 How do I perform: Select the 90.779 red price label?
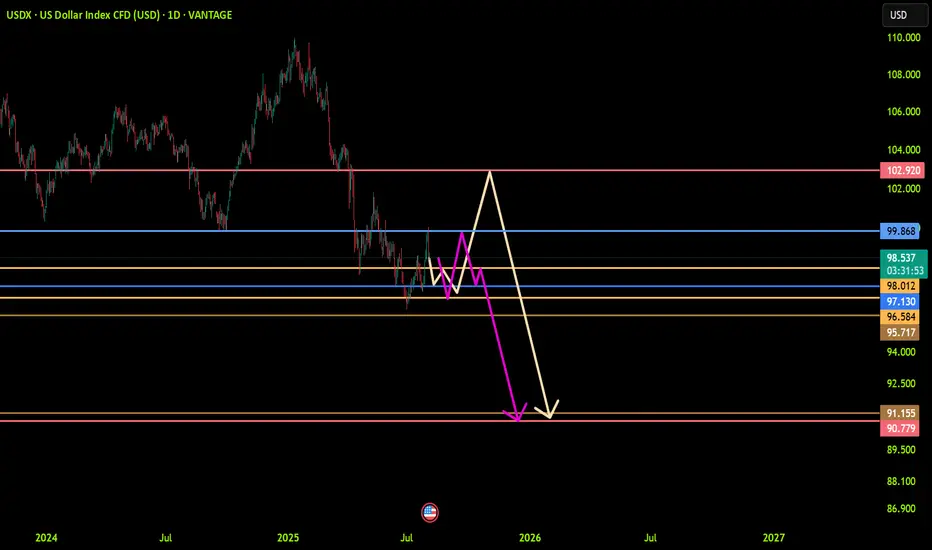pos(900,429)
